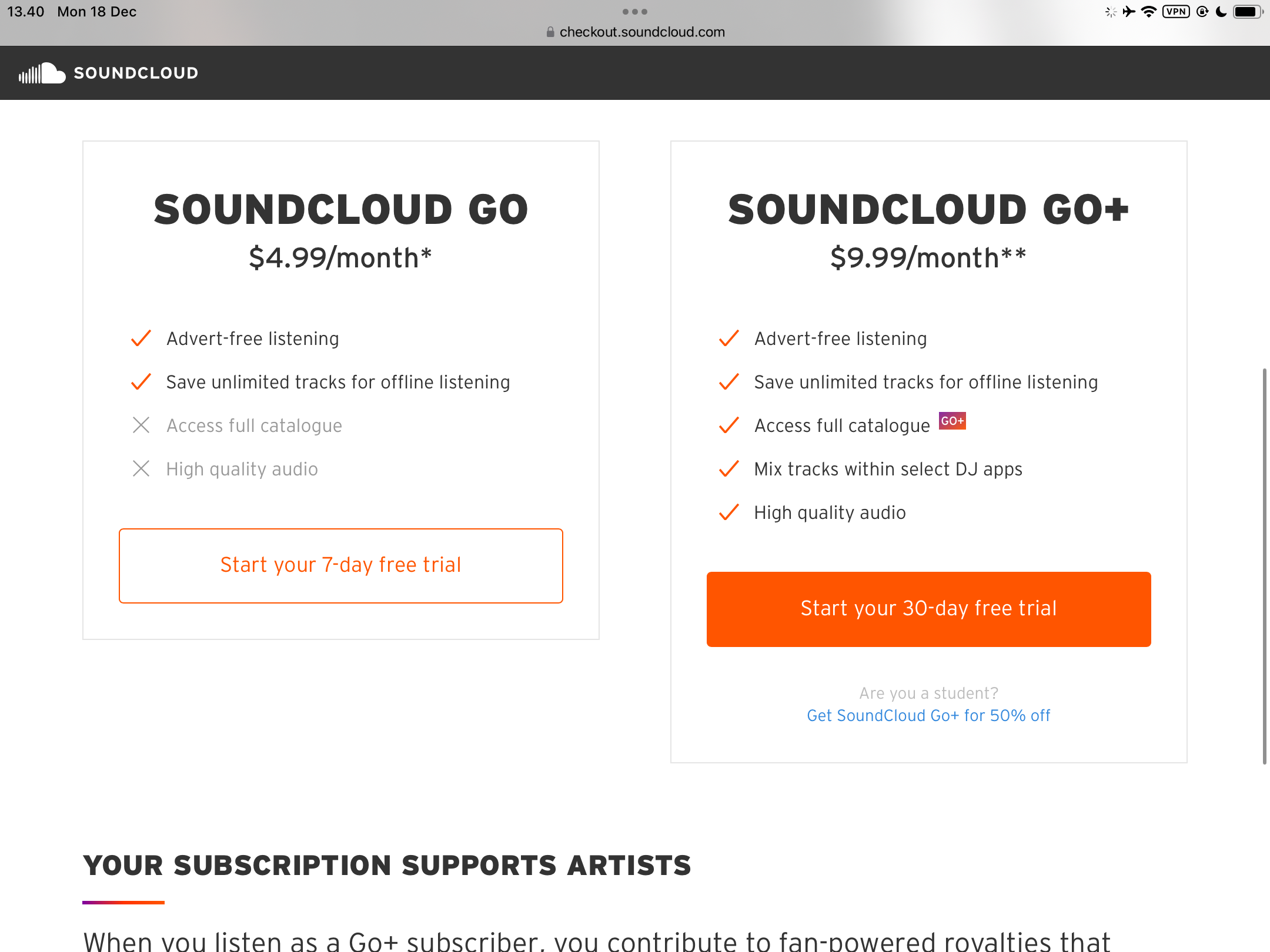Tap the airplane mode icon
Viewport: 1270px width, 952px height.
coord(1129,12)
